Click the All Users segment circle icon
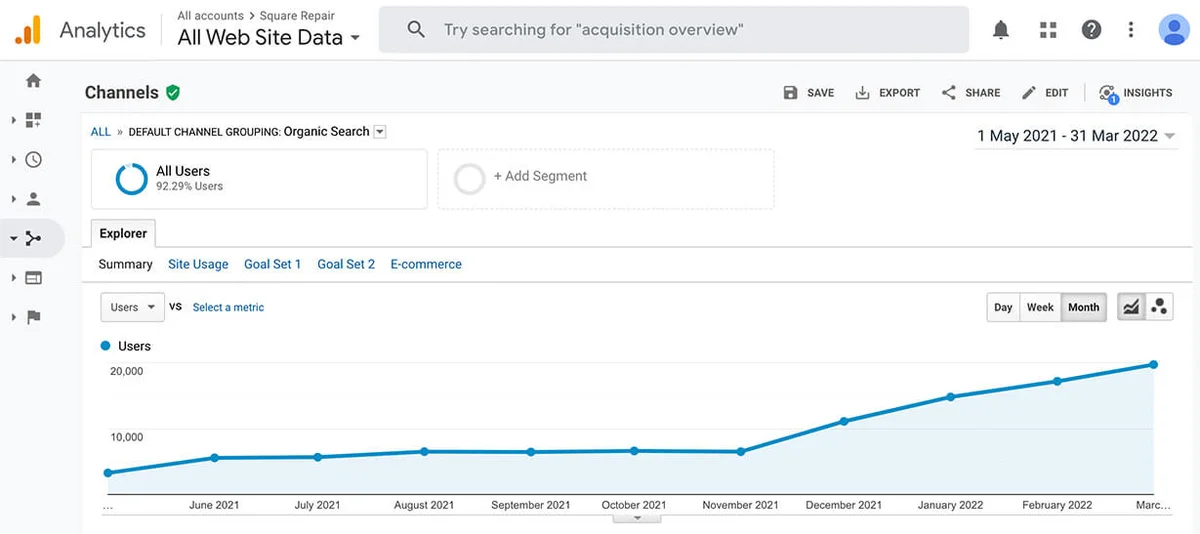This screenshot has width=1200, height=534. click(132, 179)
